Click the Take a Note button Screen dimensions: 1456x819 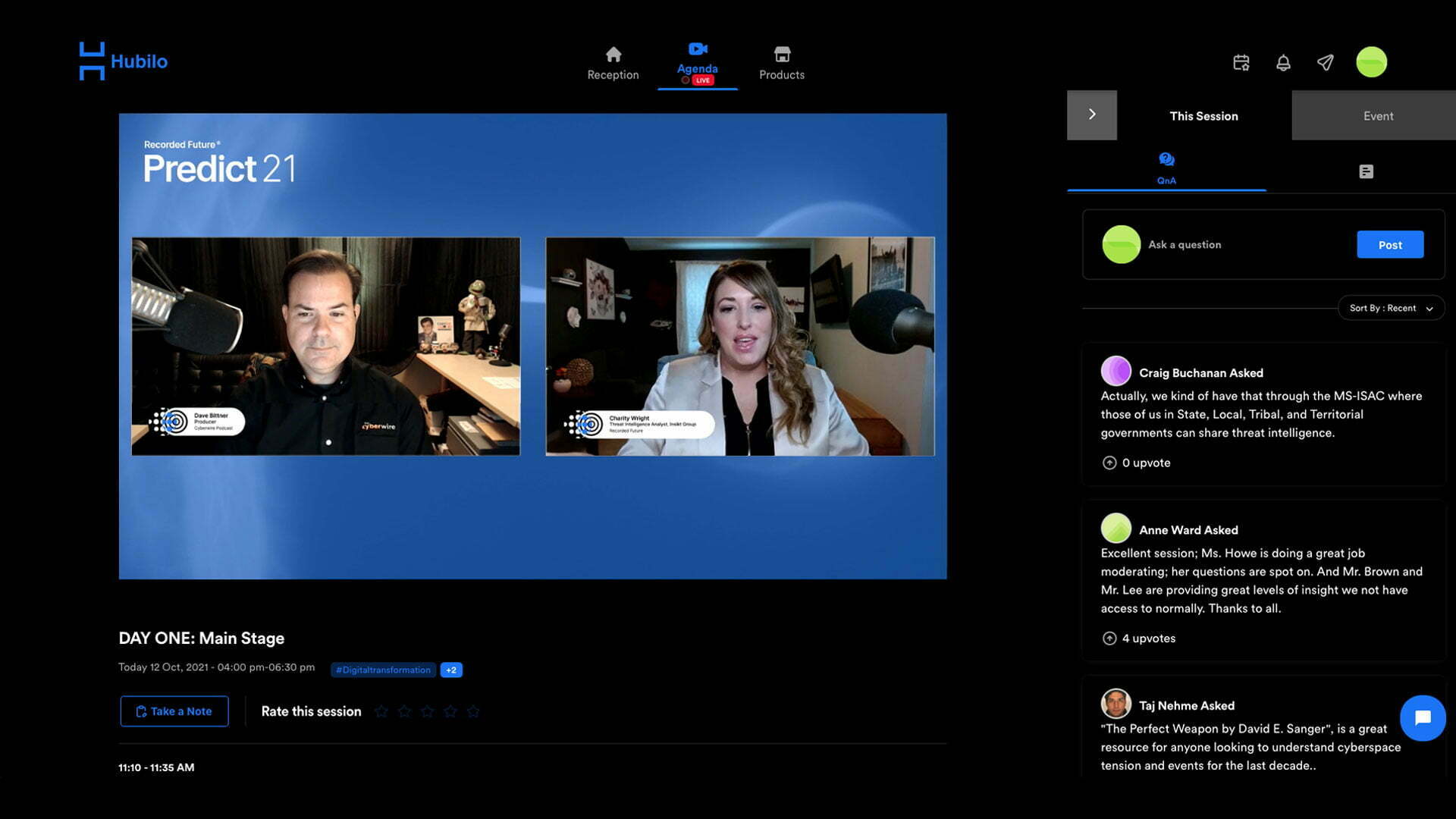(174, 711)
